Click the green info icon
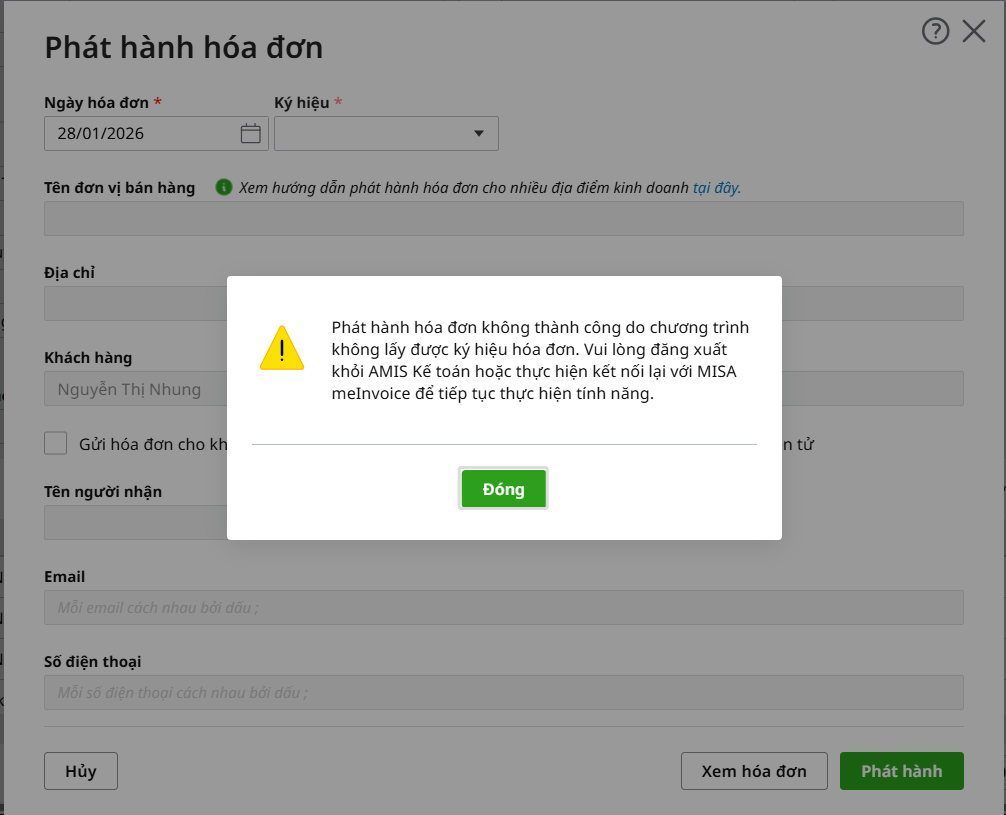This screenshot has height=815, width=1006. point(224,187)
